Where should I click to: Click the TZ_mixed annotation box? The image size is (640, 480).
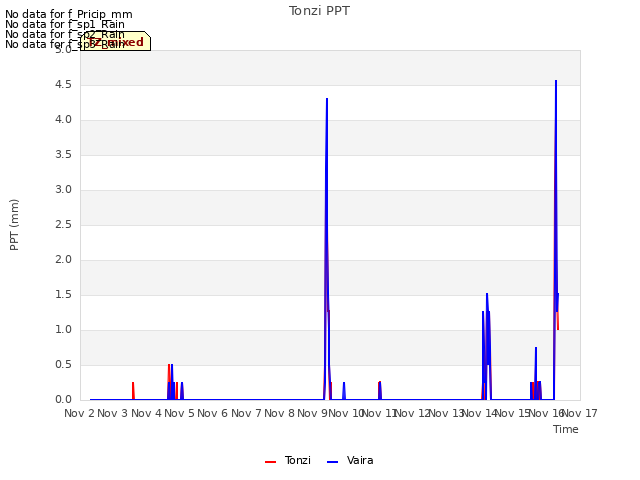point(116,41)
